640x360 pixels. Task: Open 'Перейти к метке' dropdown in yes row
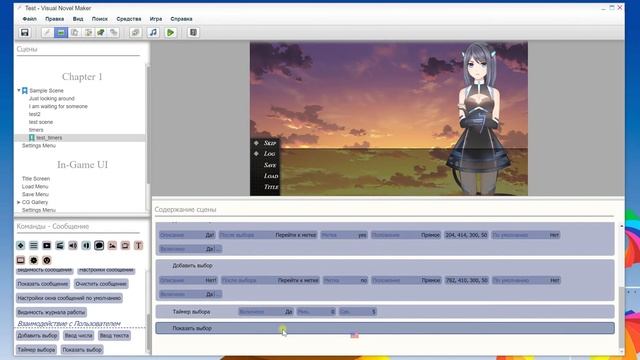point(268,235)
